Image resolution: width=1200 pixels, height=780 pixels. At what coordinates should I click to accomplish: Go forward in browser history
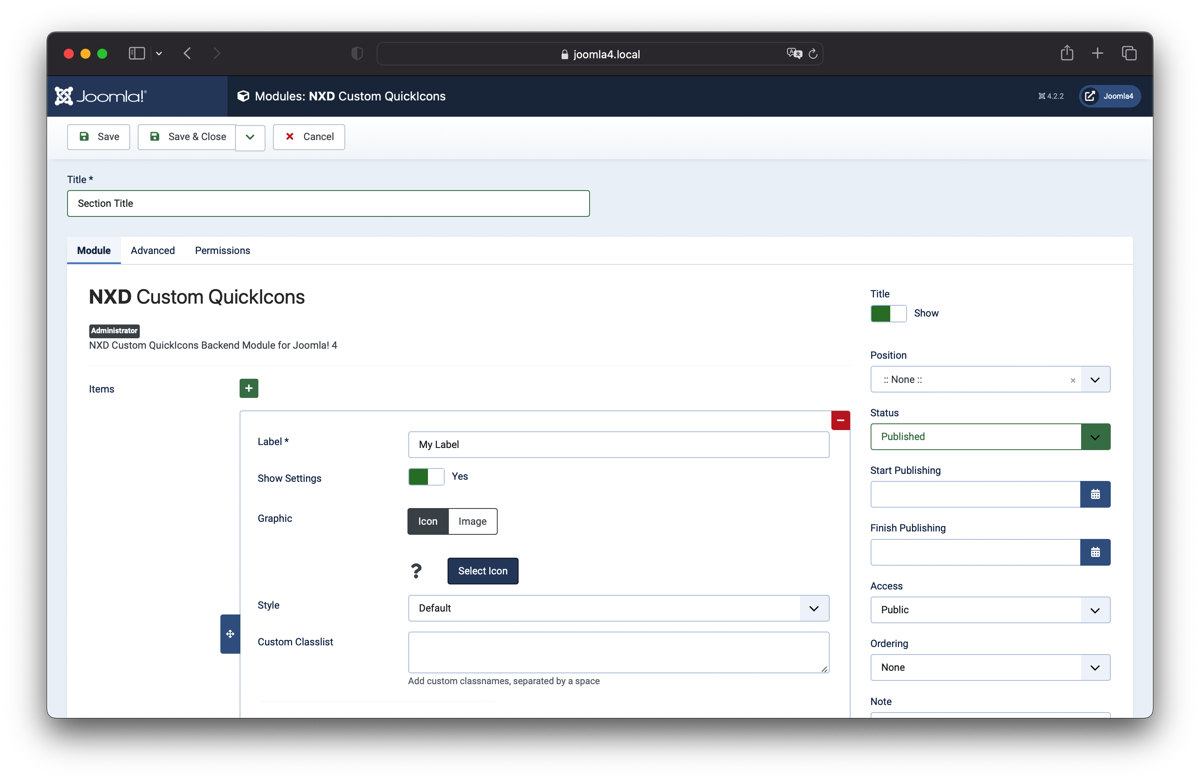(217, 54)
